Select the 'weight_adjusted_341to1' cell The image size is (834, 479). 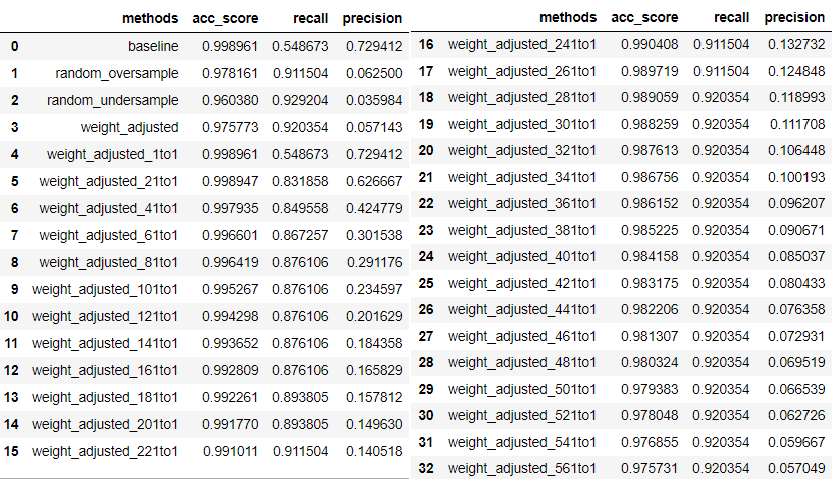(522, 178)
